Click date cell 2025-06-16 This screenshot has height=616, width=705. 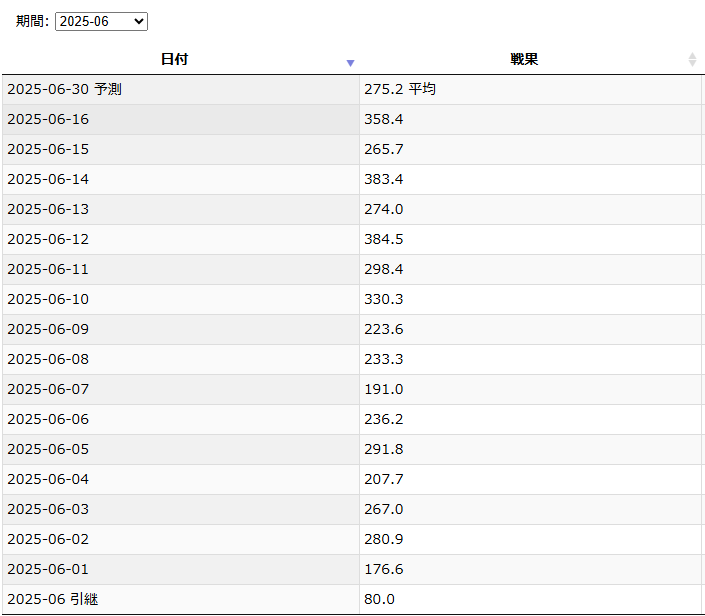pyautogui.click(x=181, y=120)
